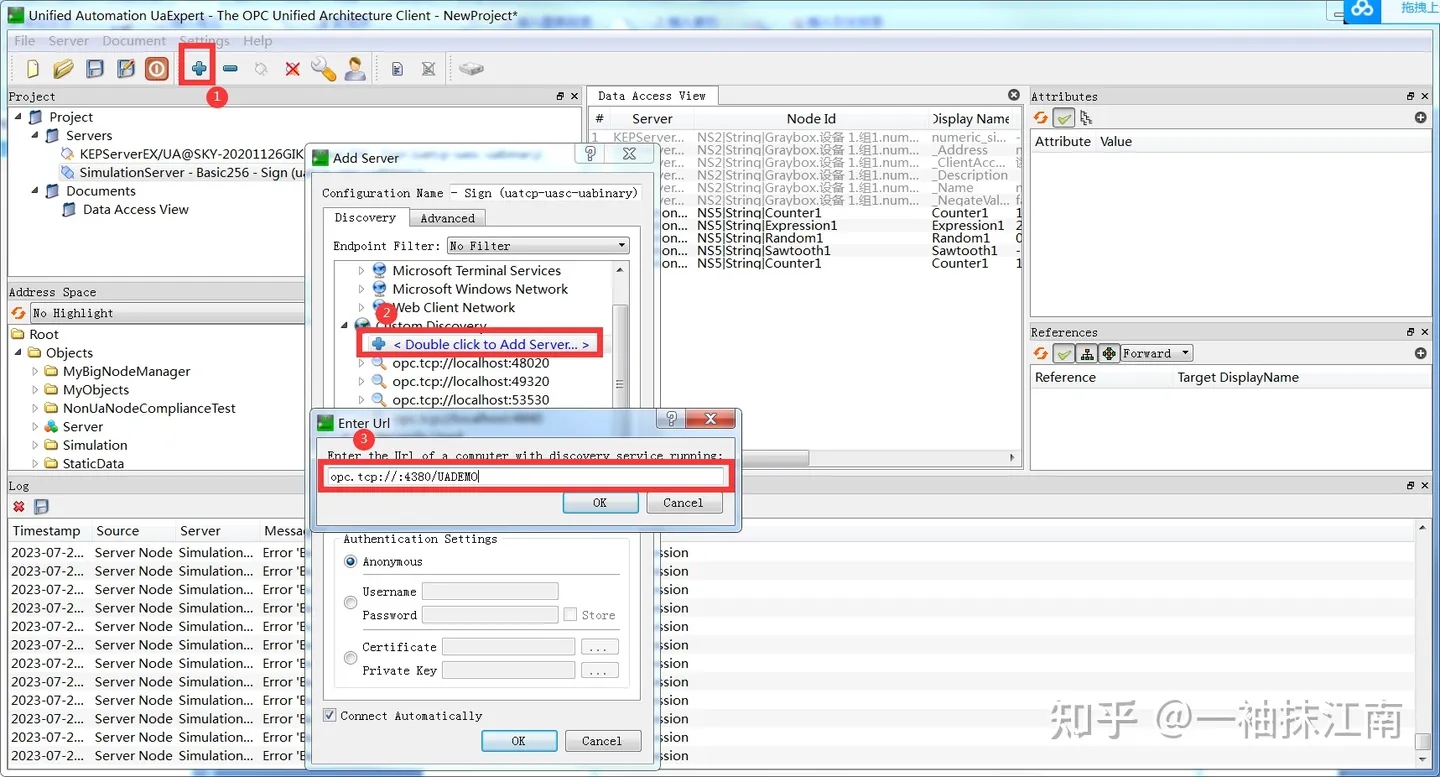Click the red X Disconnect Server icon
1440x777 pixels.
click(292, 69)
